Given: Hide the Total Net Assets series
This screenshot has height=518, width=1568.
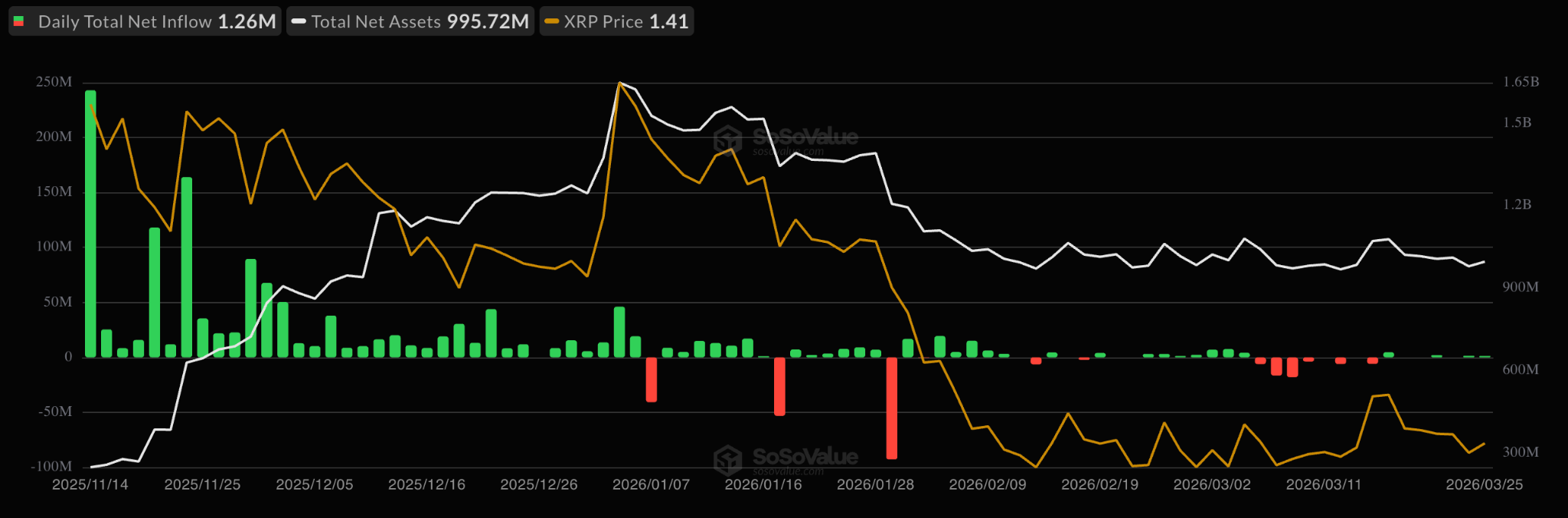Looking at the screenshot, I should [410, 21].
